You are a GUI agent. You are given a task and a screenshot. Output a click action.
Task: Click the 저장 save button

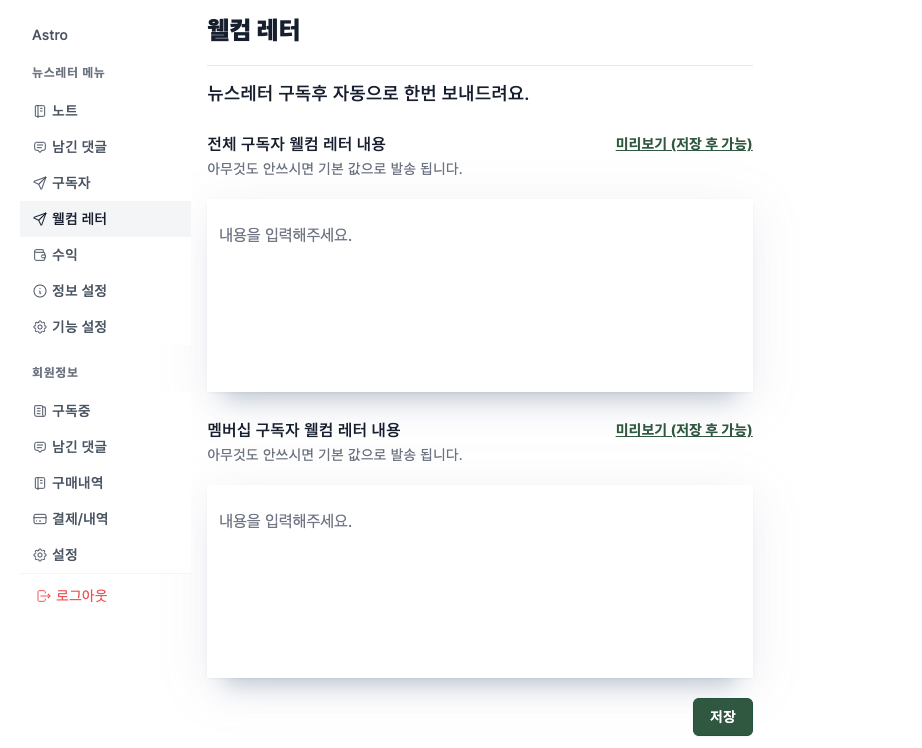coord(723,717)
